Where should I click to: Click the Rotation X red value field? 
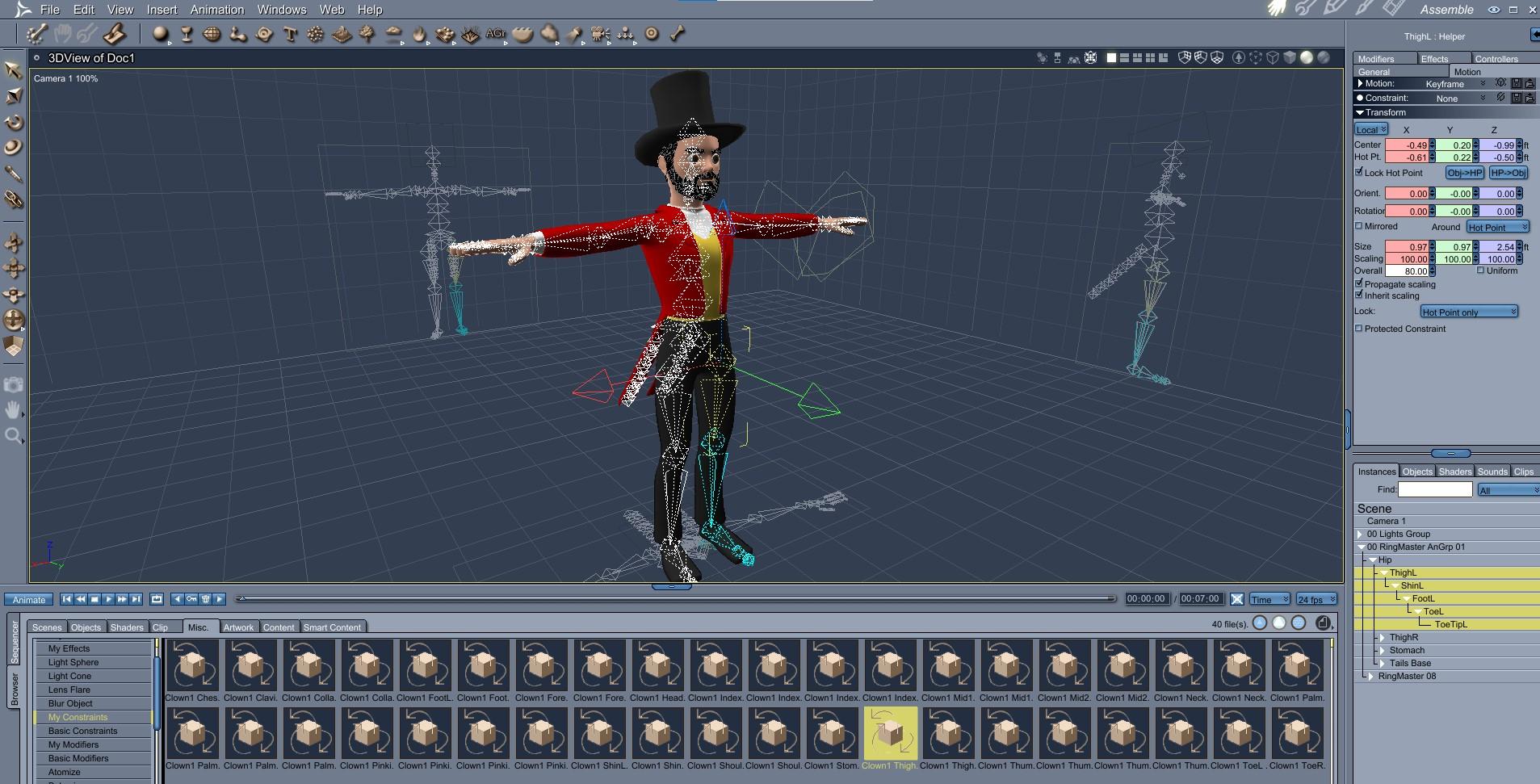click(x=1408, y=211)
